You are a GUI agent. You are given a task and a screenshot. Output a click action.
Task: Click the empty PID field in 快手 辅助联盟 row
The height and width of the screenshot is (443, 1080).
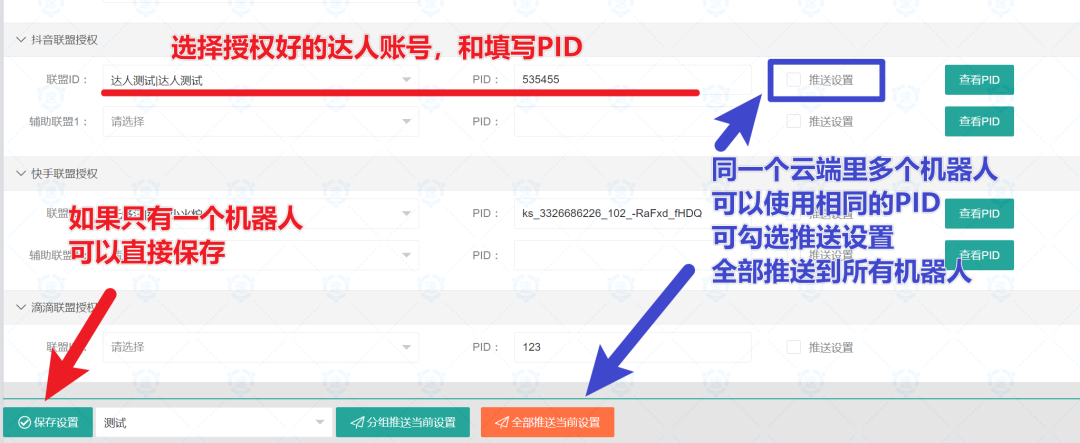(632, 255)
